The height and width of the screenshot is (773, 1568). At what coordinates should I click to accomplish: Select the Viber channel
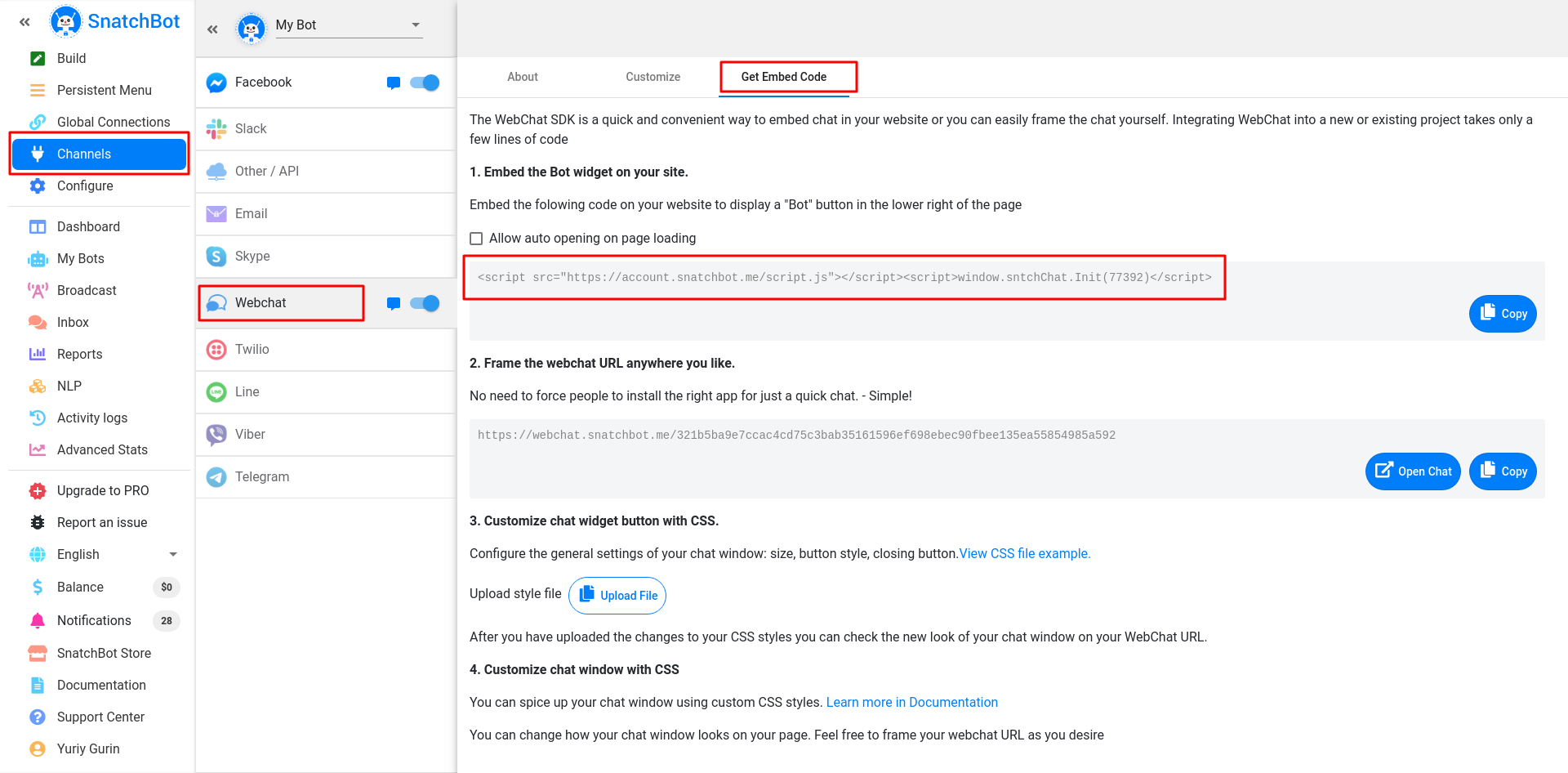325,435
